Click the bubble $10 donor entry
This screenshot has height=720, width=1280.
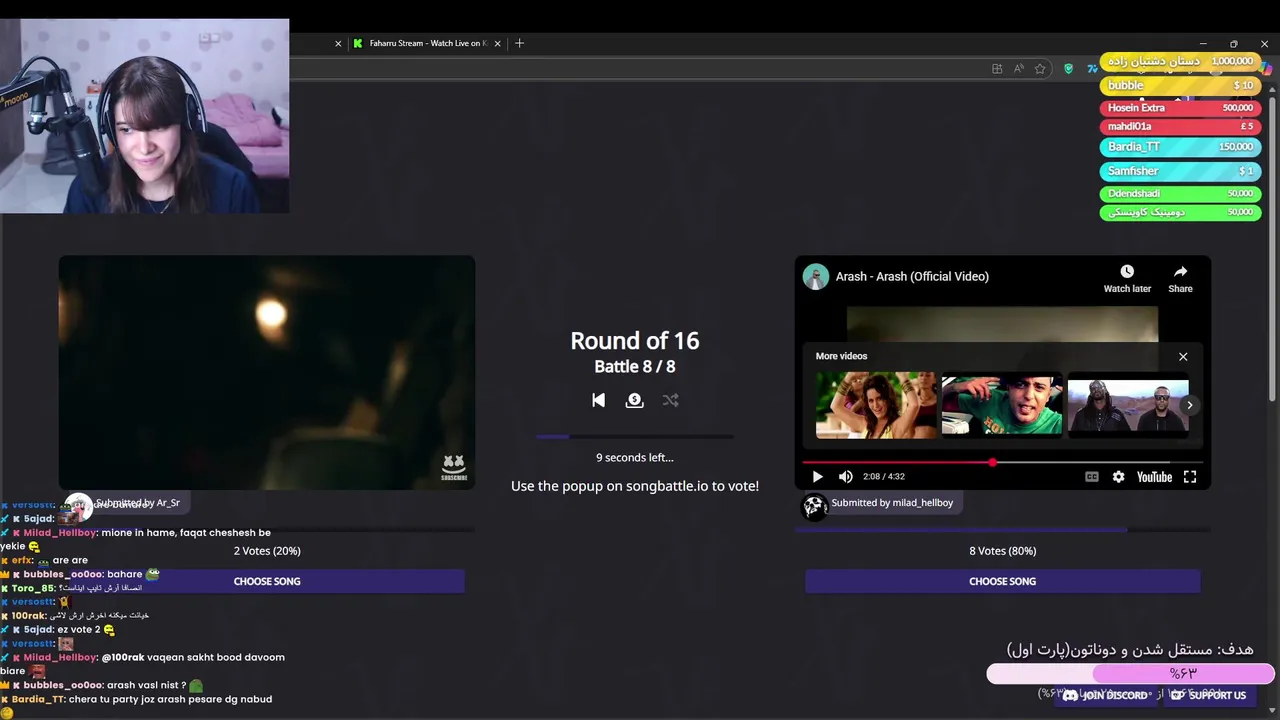pos(1180,86)
